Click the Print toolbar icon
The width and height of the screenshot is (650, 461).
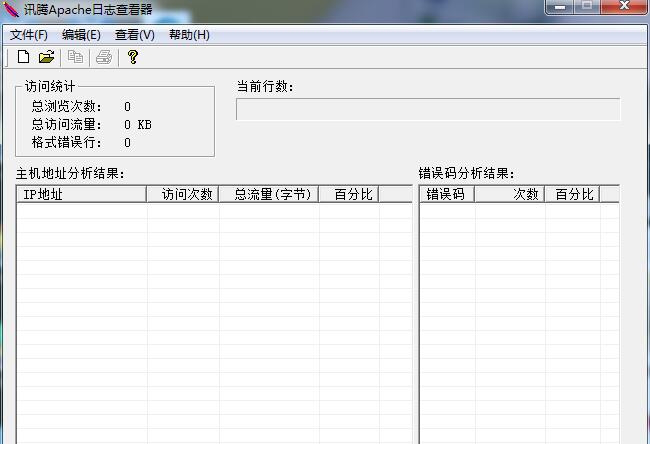click(x=104, y=57)
